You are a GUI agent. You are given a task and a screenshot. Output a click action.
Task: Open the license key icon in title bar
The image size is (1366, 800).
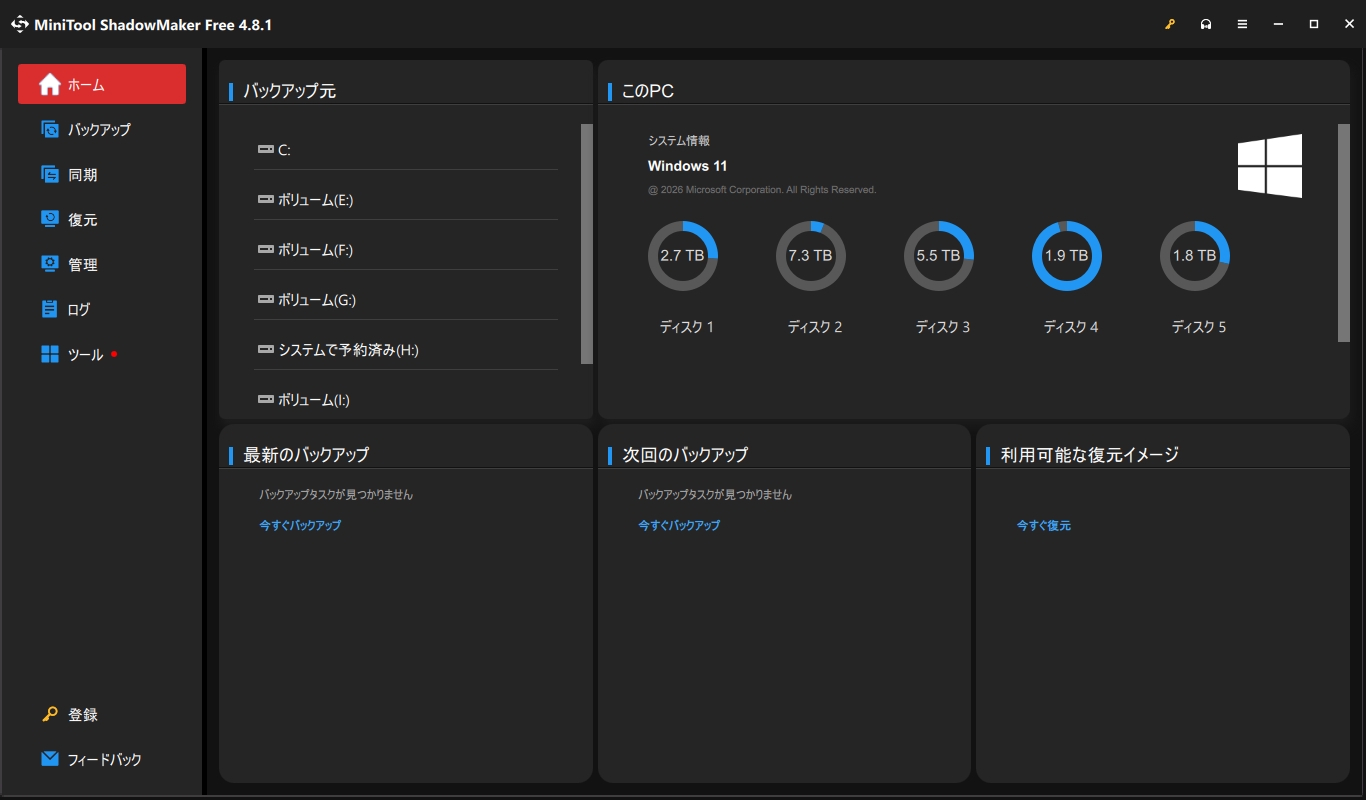[1170, 24]
